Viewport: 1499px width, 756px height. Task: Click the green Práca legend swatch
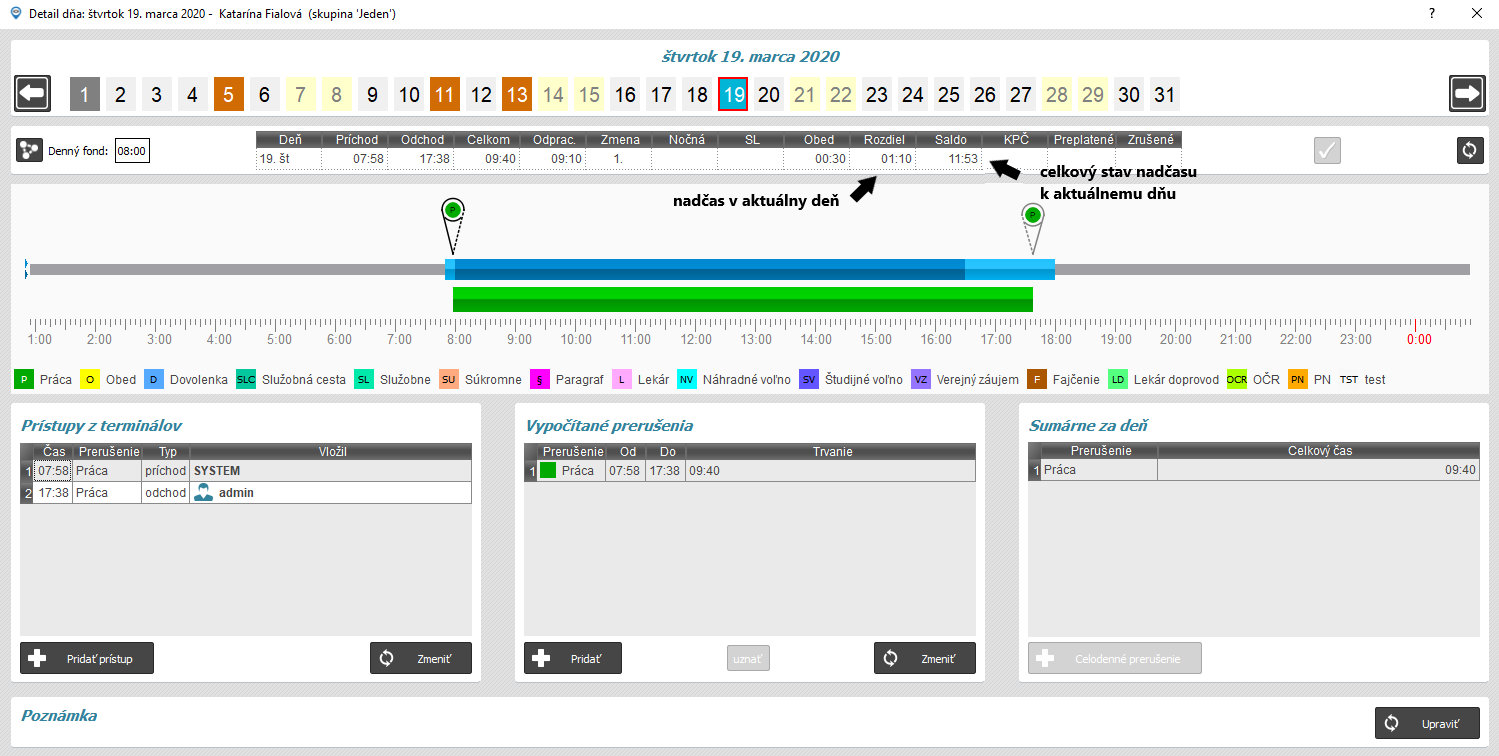pyautogui.click(x=24, y=380)
